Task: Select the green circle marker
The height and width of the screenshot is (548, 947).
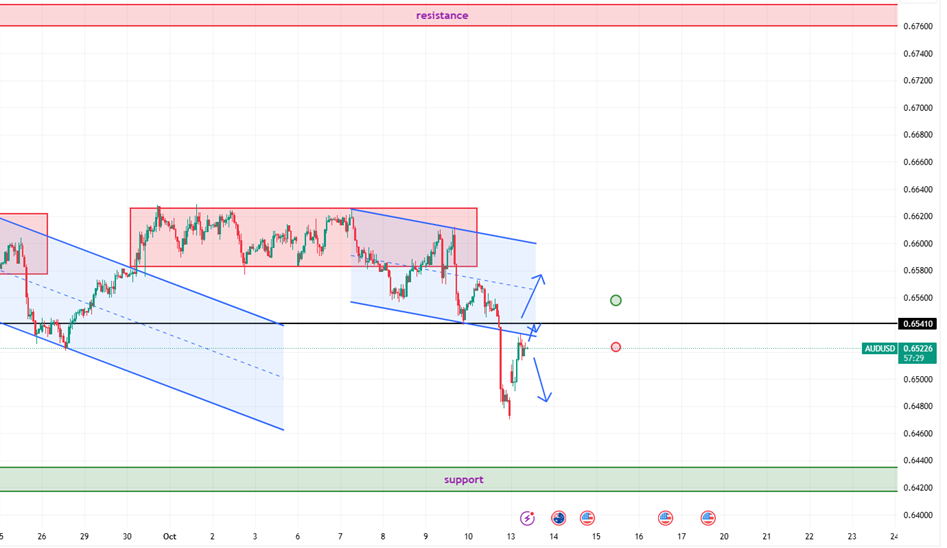Action: pos(616,300)
